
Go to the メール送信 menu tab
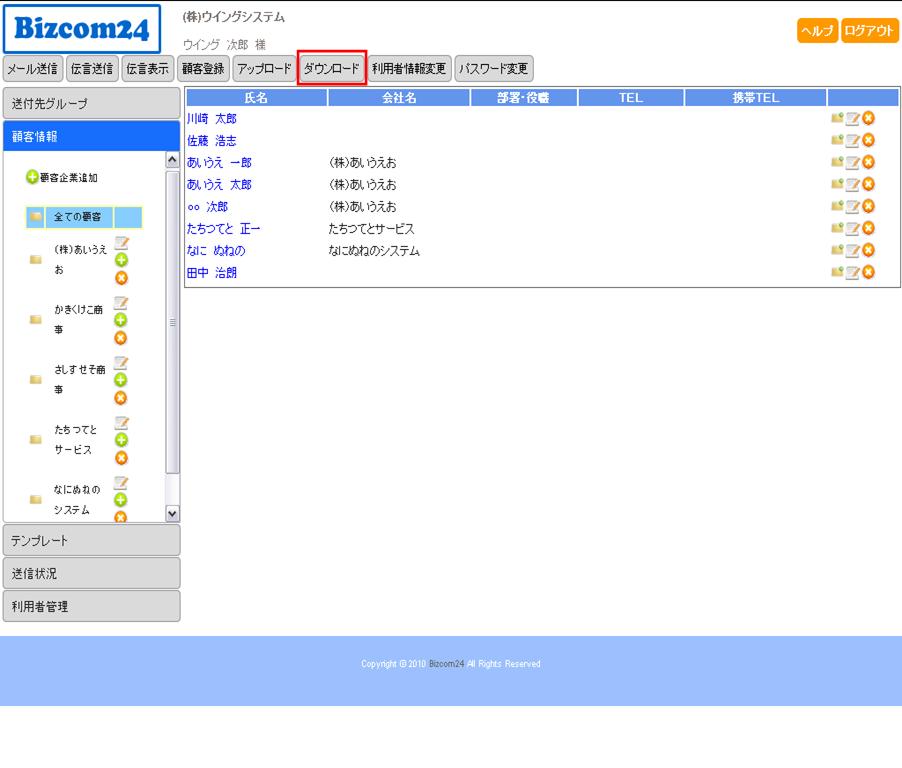pos(32,68)
